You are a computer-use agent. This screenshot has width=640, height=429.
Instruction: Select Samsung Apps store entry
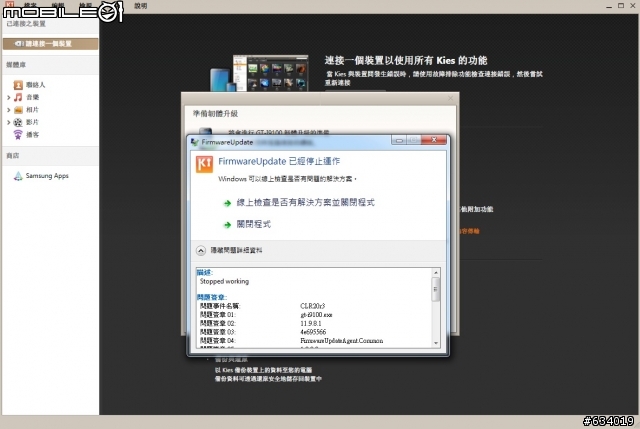tap(47, 176)
